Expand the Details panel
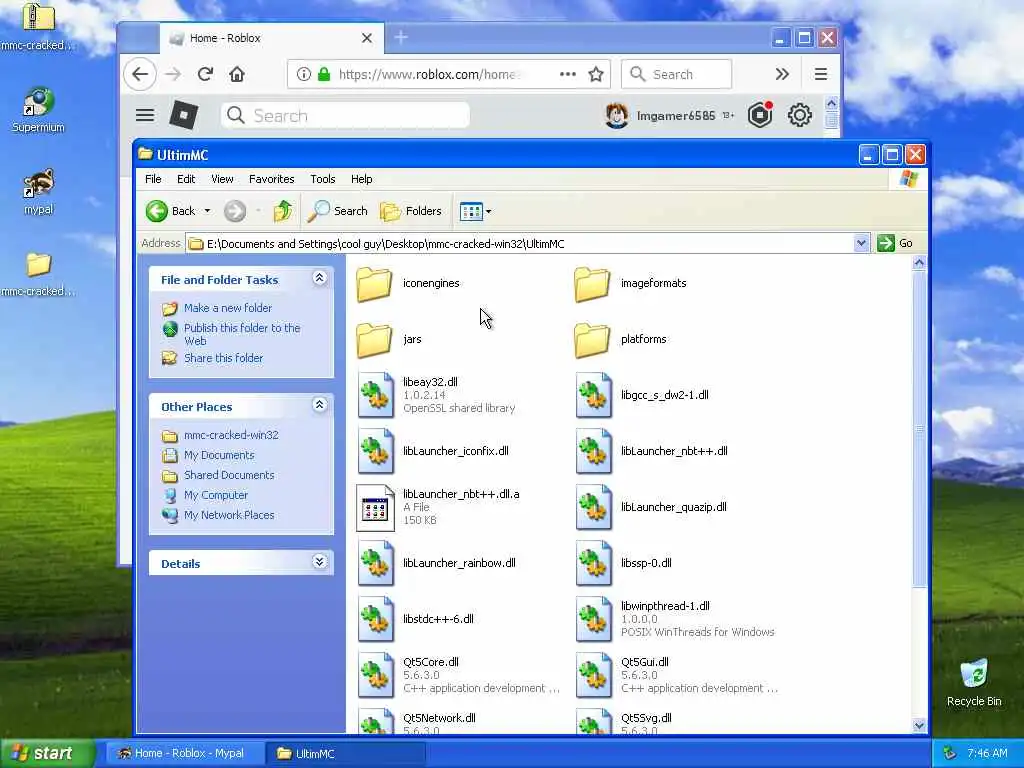Screen dimensions: 1024x768 (x=319, y=562)
